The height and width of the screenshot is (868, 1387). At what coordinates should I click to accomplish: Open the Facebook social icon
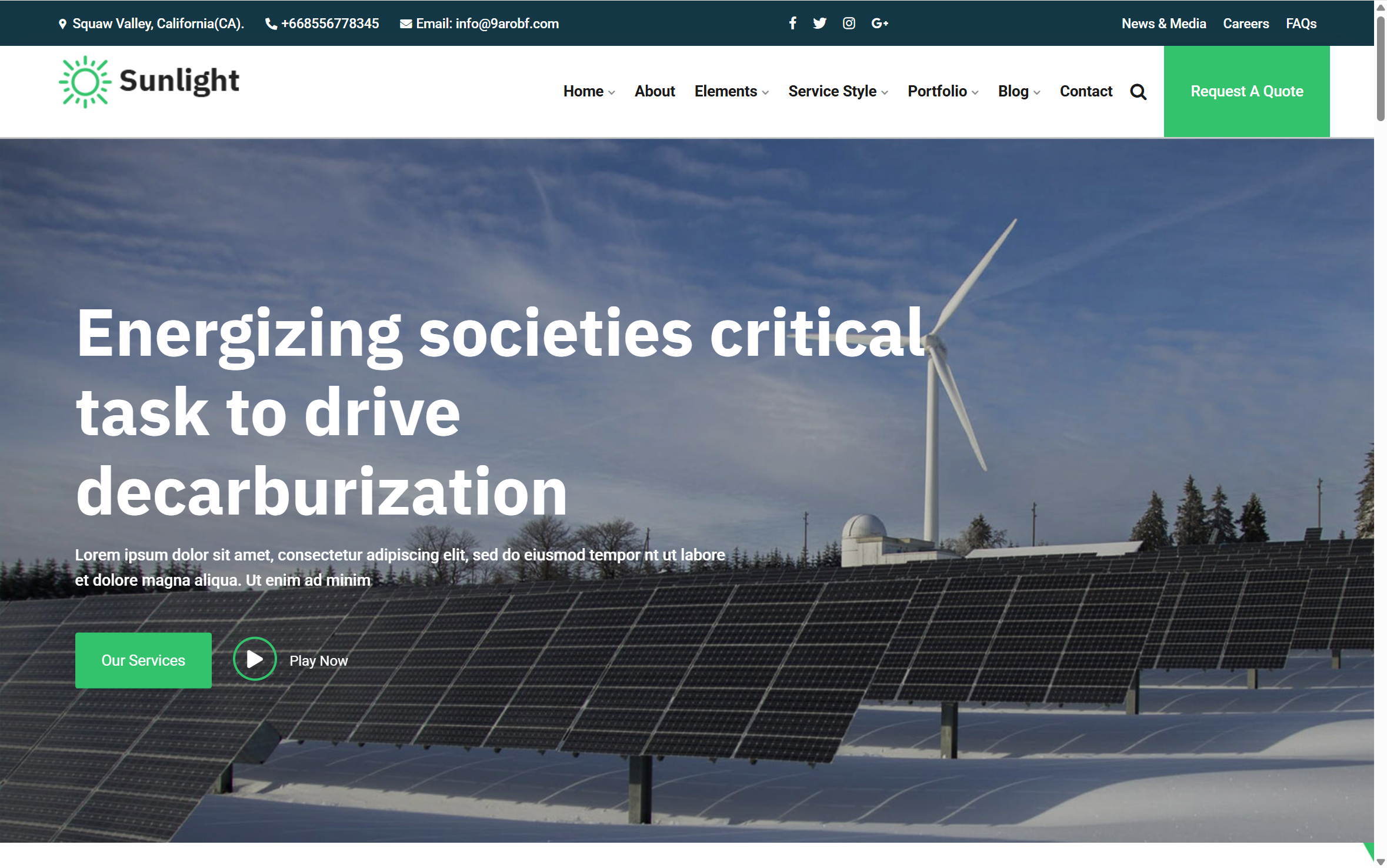click(792, 24)
